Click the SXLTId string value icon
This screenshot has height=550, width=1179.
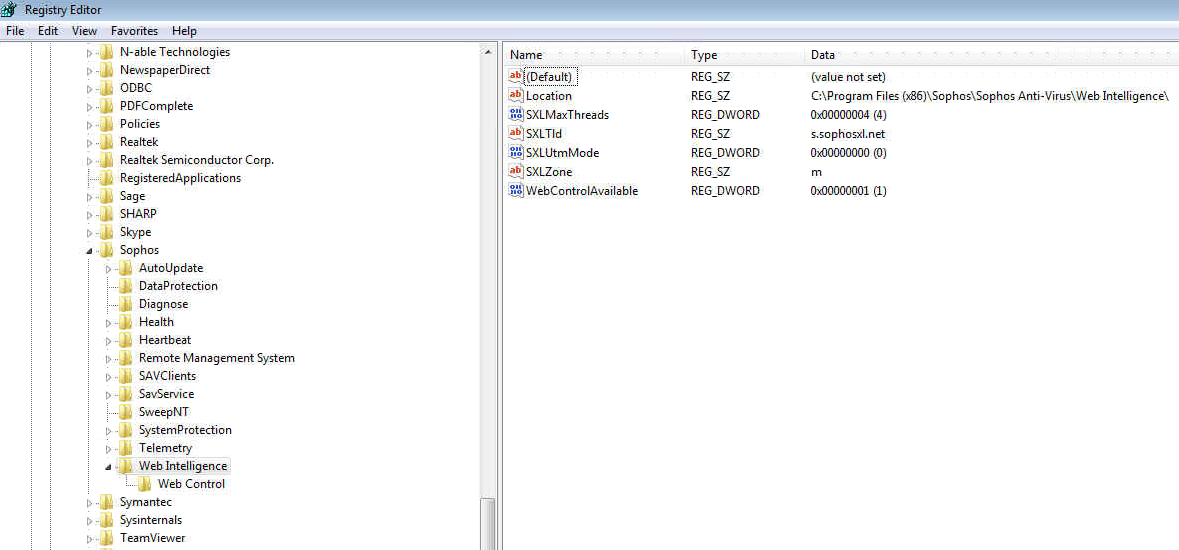point(516,133)
